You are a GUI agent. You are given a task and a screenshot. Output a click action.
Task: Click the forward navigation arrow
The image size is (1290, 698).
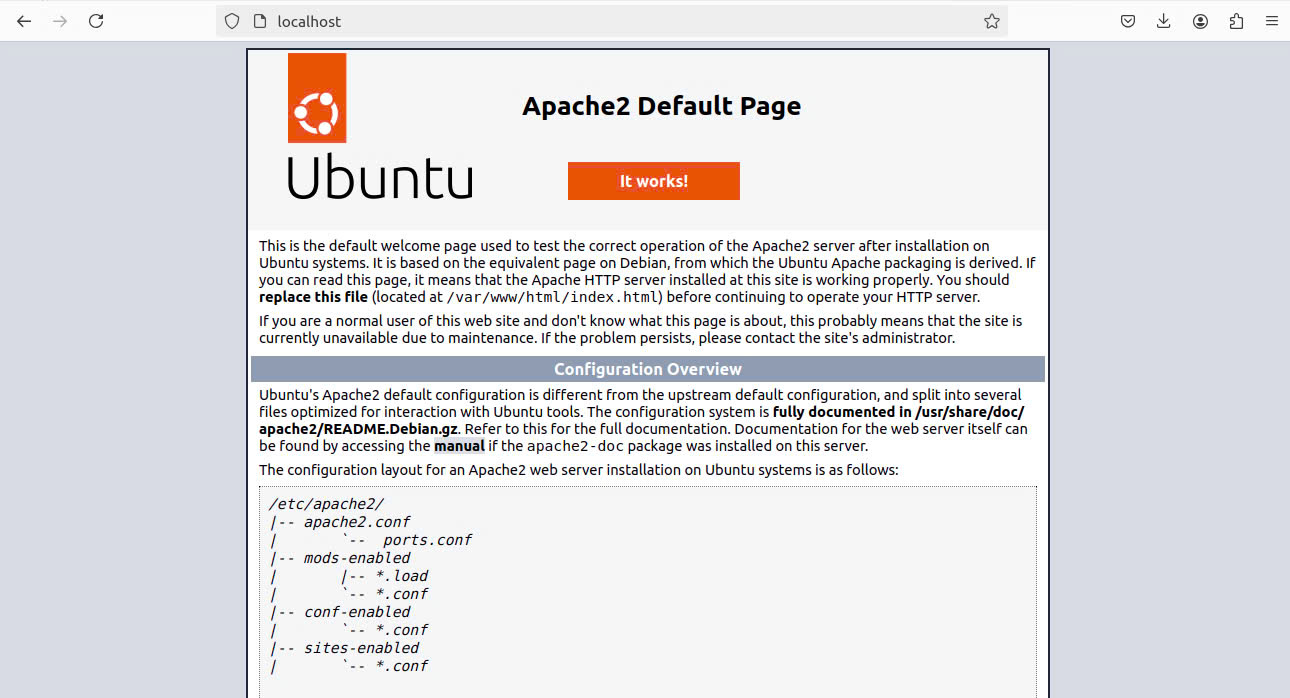pyautogui.click(x=60, y=21)
